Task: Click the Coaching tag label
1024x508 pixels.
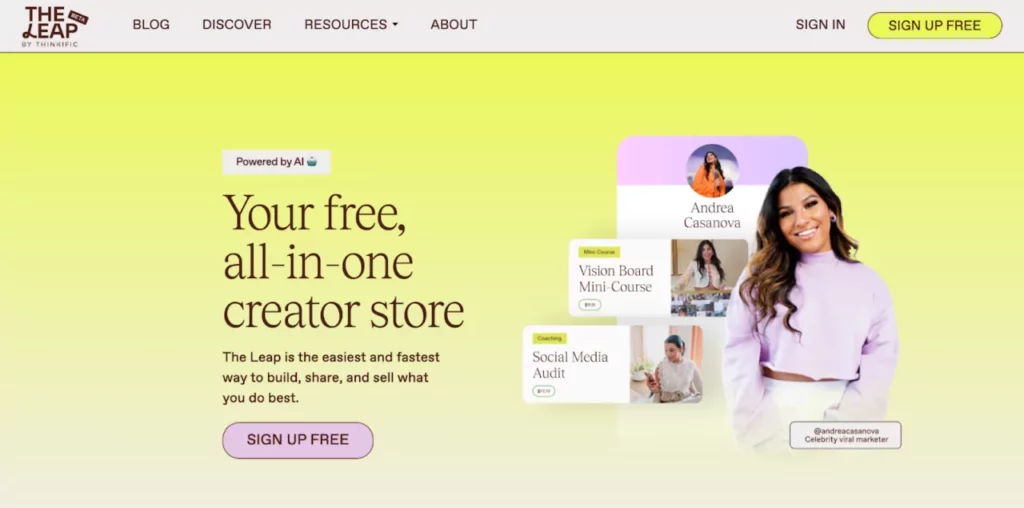Action: pos(549,338)
